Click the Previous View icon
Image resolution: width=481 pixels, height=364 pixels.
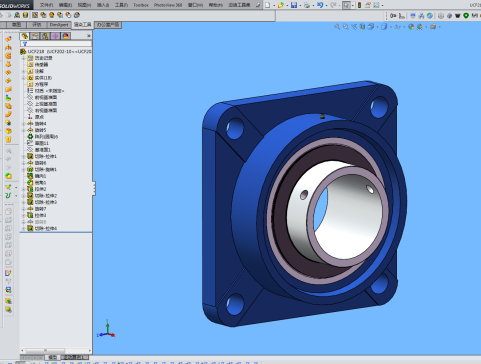354,27
